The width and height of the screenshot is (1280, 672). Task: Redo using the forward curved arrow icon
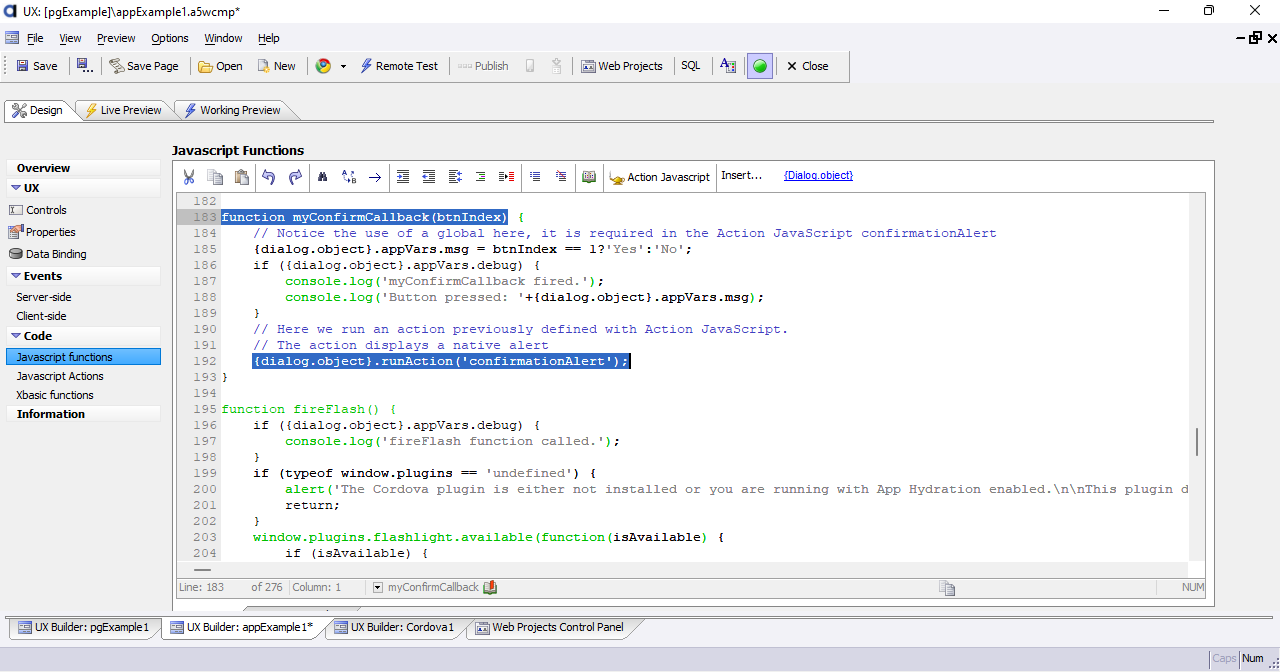click(x=295, y=177)
